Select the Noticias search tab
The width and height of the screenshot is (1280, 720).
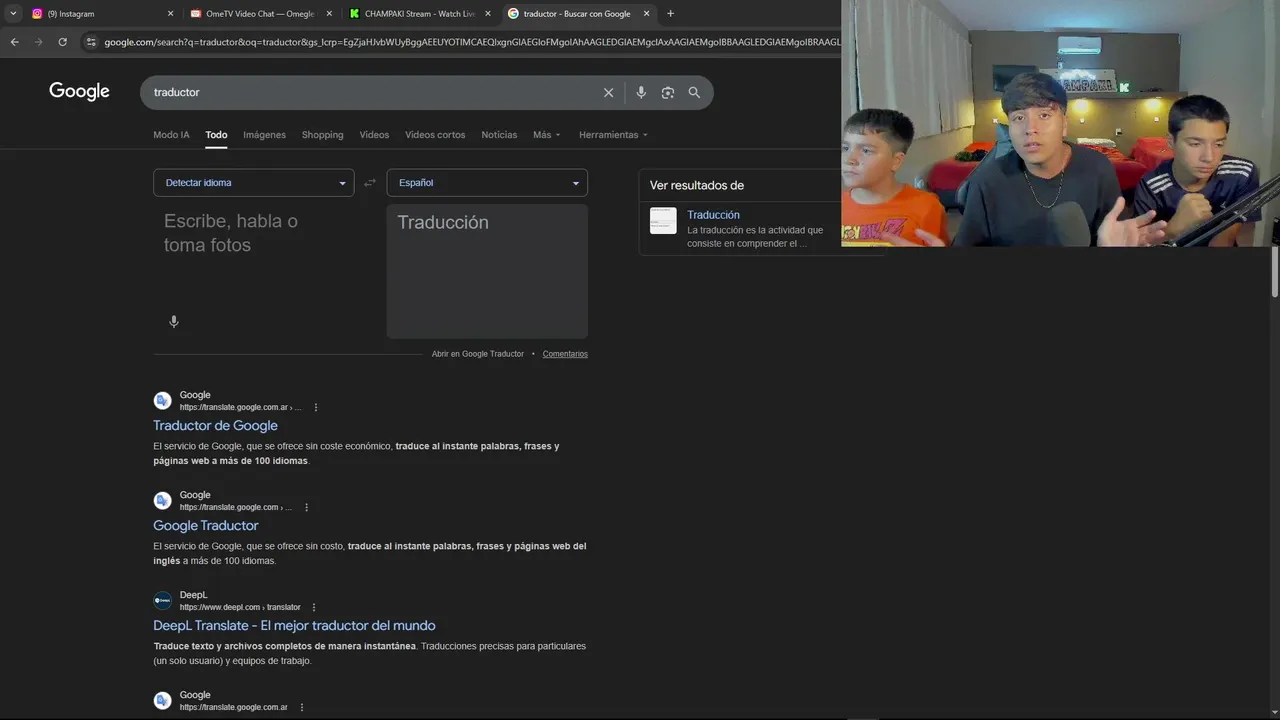[x=499, y=135]
